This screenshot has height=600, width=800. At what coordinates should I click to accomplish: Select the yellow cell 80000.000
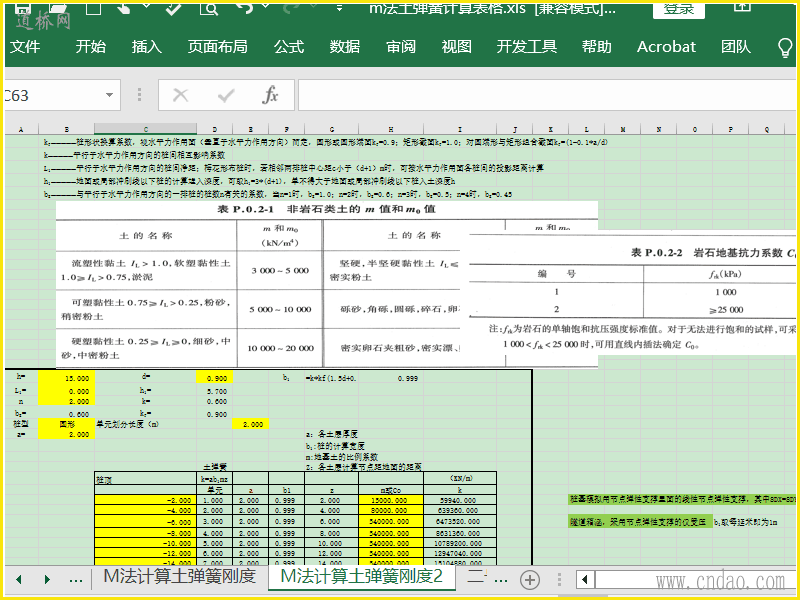391,510
